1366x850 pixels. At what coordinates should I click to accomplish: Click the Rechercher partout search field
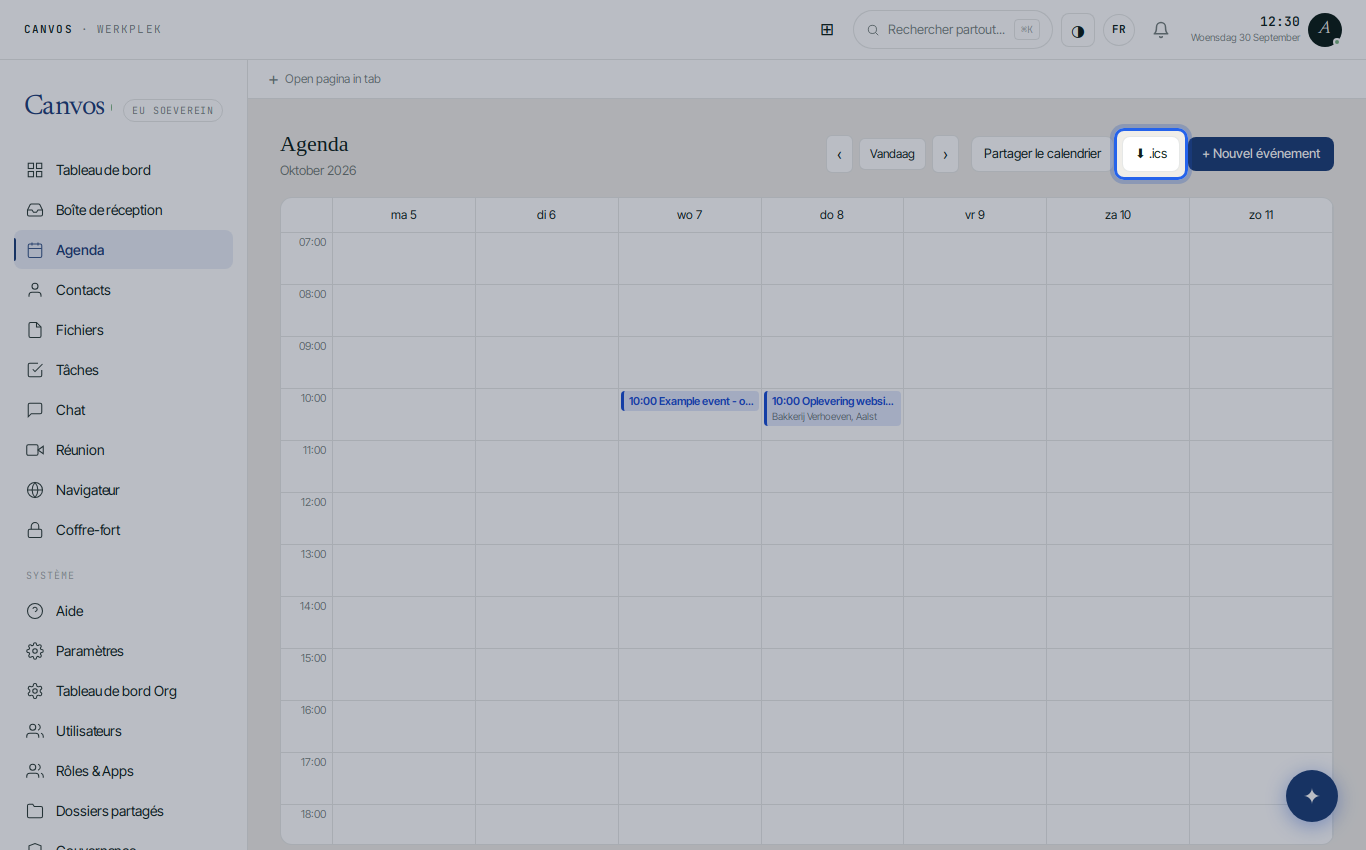pos(953,30)
